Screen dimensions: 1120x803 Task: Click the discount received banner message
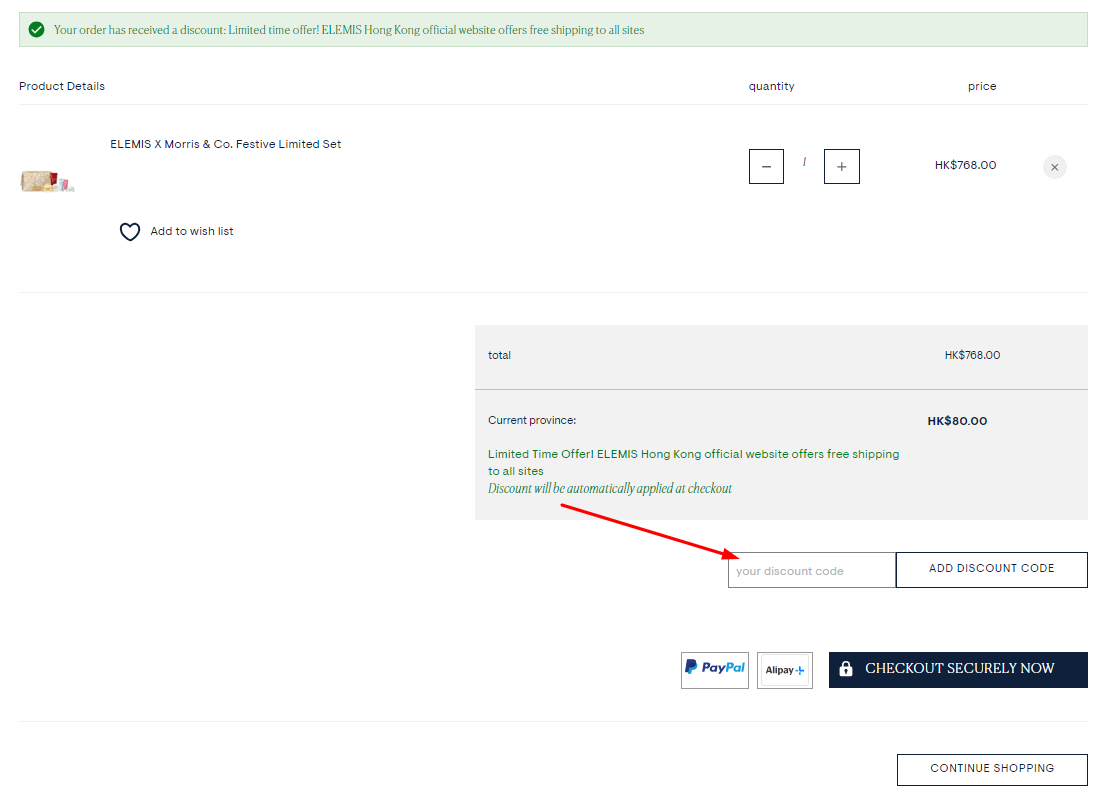(x=349, y=30)
